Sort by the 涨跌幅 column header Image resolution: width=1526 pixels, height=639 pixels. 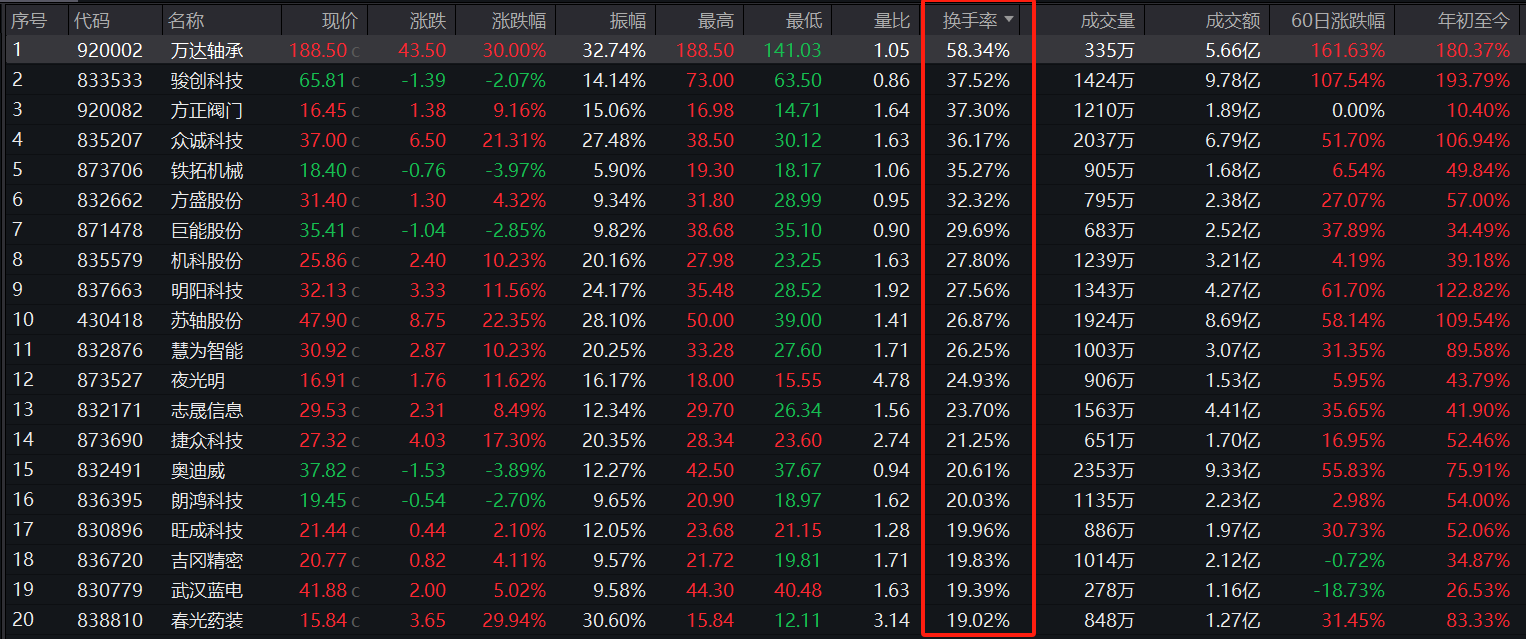[x=518, y=21]
